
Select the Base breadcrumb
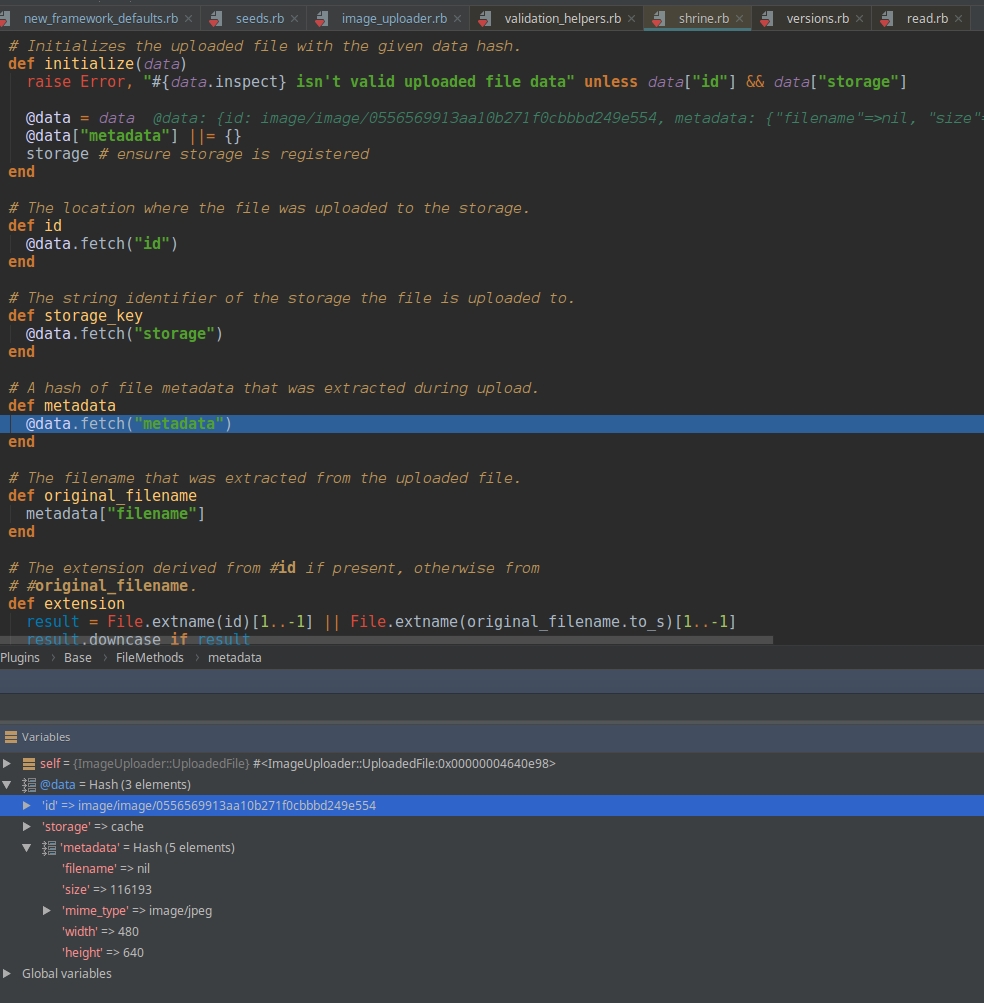[x=77, y=658]
